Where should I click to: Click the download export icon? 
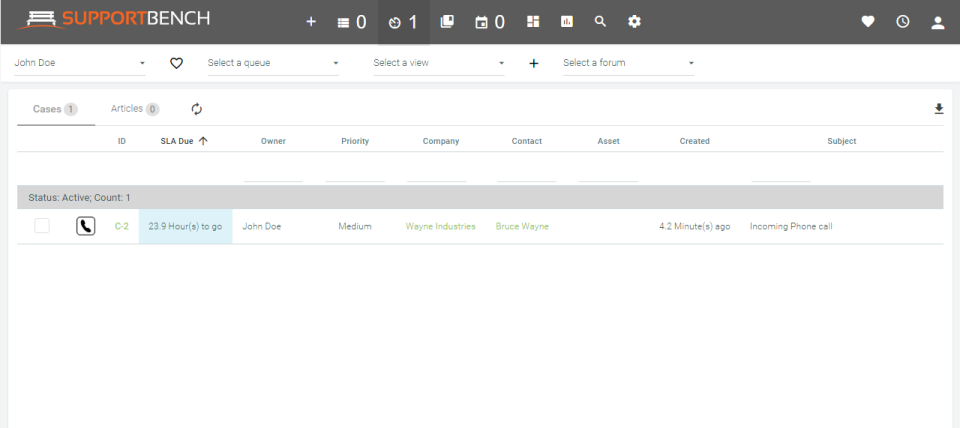point(939,109)
